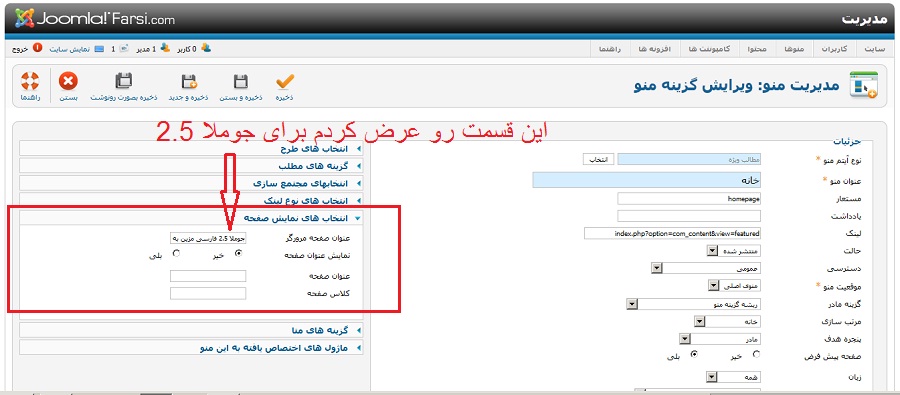
Task: Open the راهنما lifebuoy toolbar icon
Action: pyautogui.click(x=29, y=82)
